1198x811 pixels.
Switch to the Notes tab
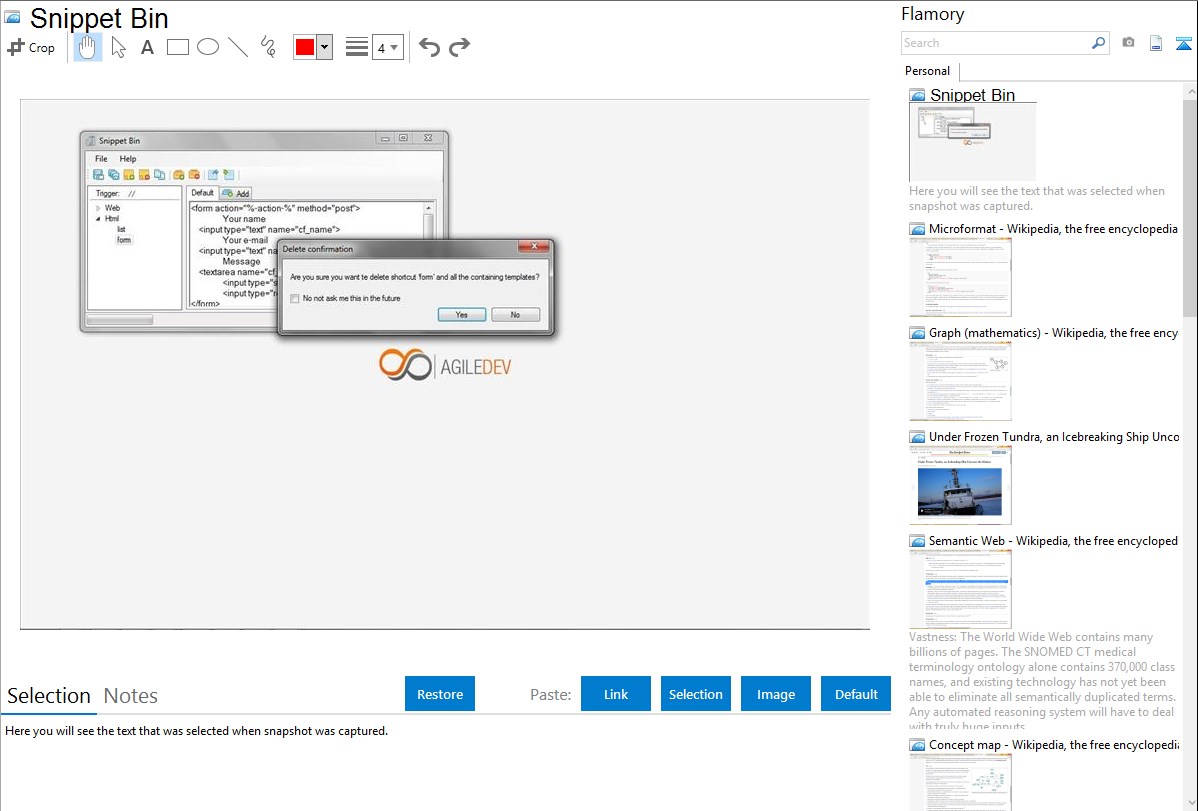(x=131, y=696)
